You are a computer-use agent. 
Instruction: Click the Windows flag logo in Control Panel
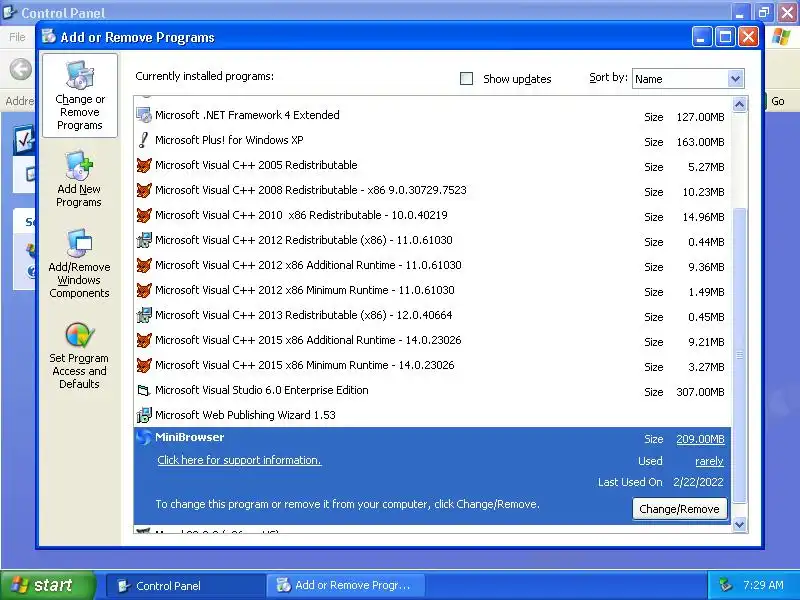coord(781,37)
